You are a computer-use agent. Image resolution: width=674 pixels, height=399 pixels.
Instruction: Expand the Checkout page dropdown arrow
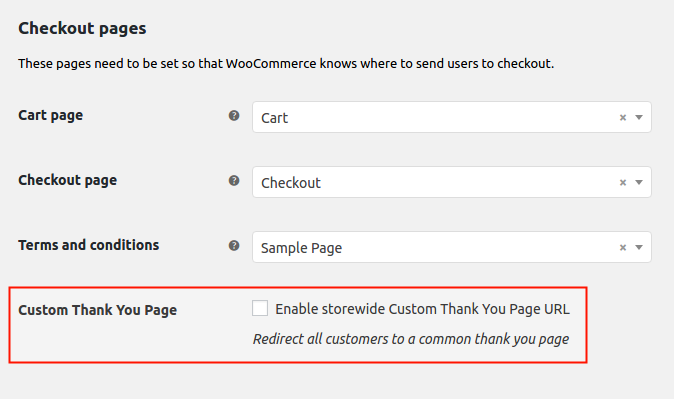point(639,182)
